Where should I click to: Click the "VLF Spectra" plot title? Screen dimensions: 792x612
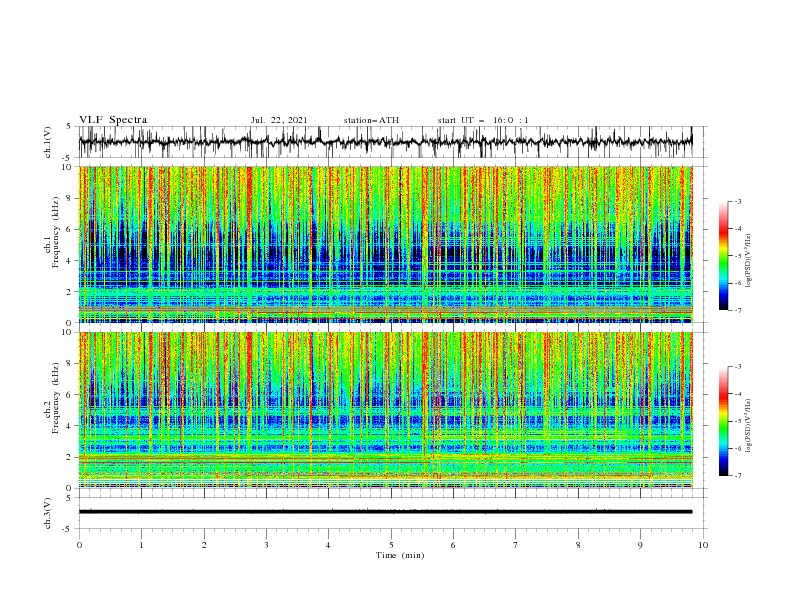pyautogui.click(x=113, y=120)
